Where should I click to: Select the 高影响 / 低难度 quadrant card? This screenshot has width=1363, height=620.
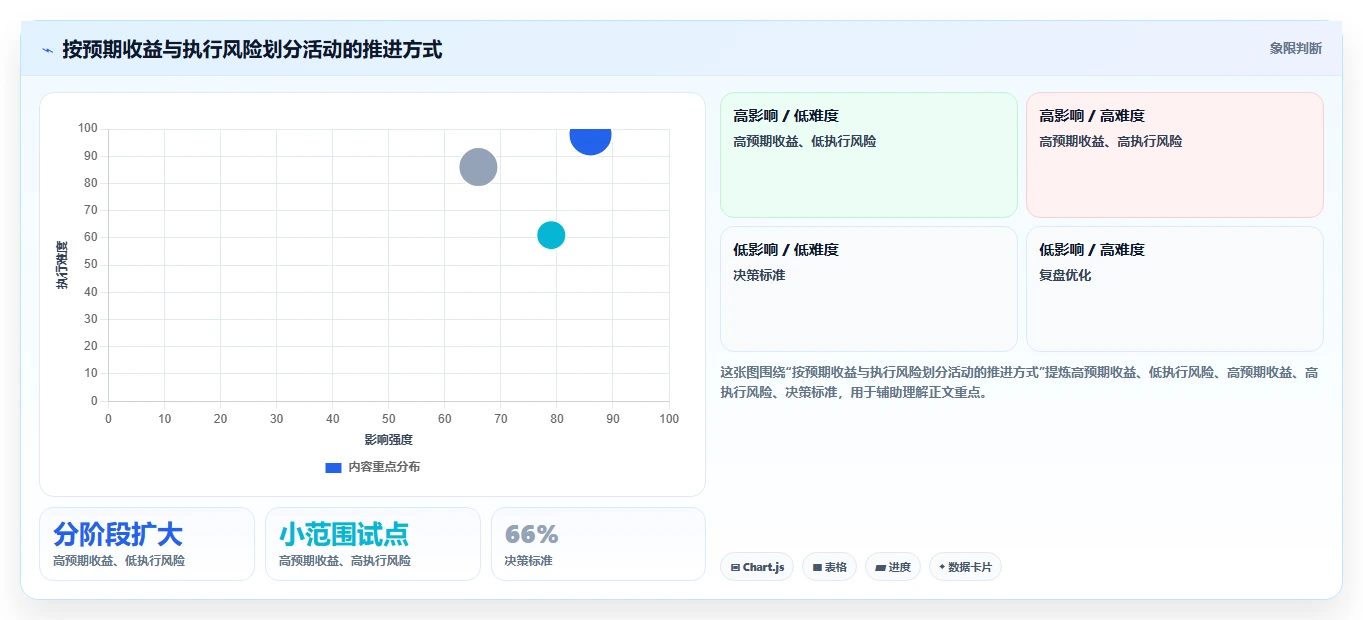pyautogui.click(x=868, y=155)
